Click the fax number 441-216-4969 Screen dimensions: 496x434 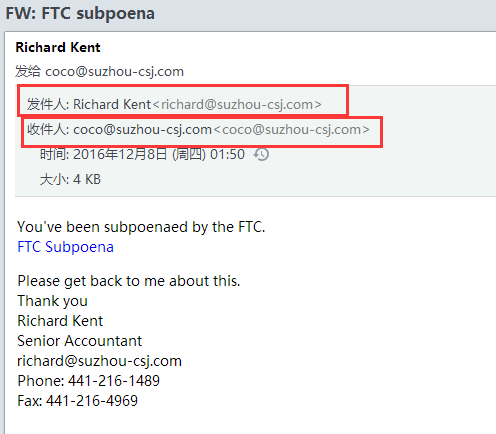click(x=92, y=401)
